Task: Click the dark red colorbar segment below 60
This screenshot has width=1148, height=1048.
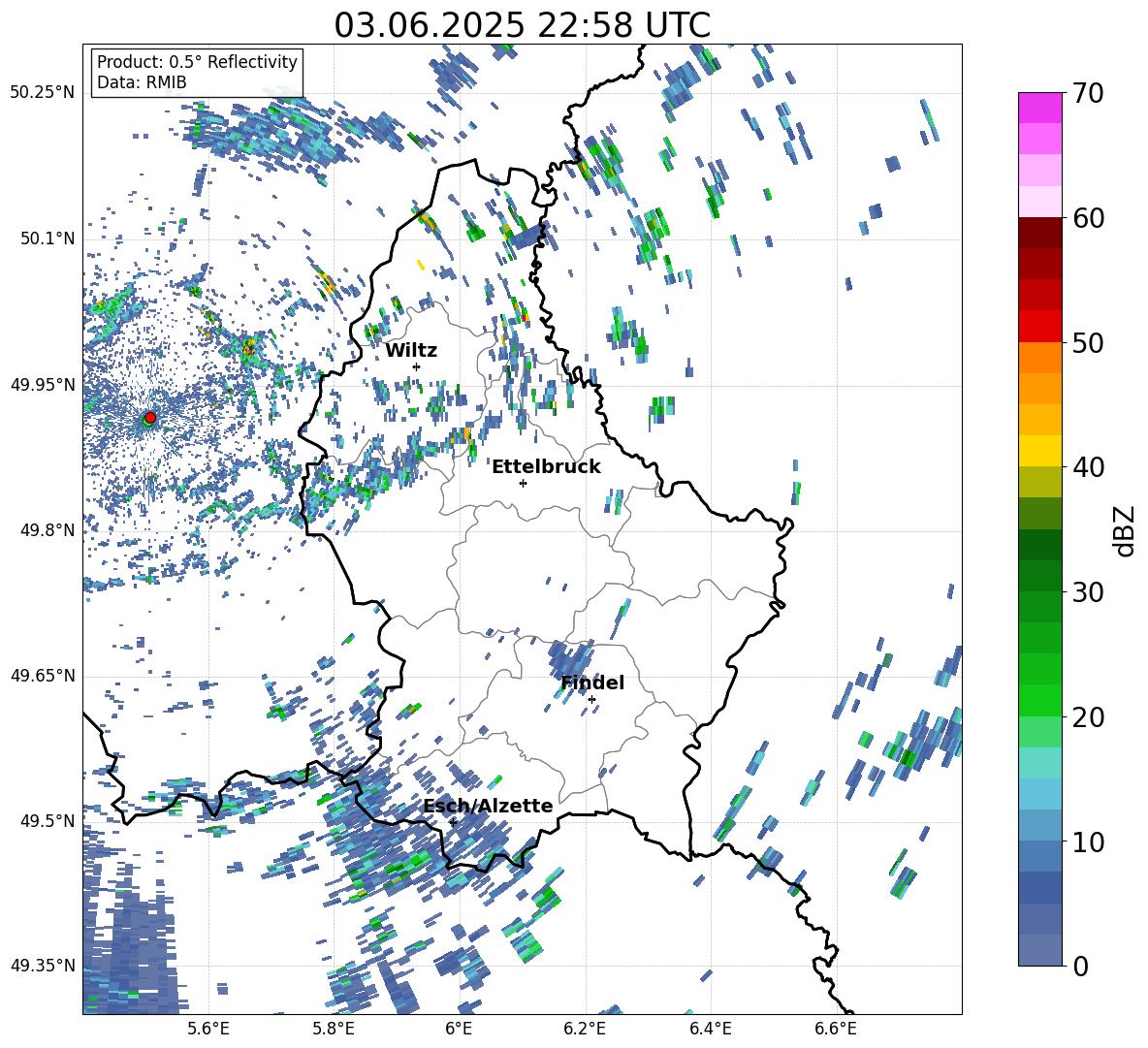Action: pyautogui.click(x=1039, y=233)
